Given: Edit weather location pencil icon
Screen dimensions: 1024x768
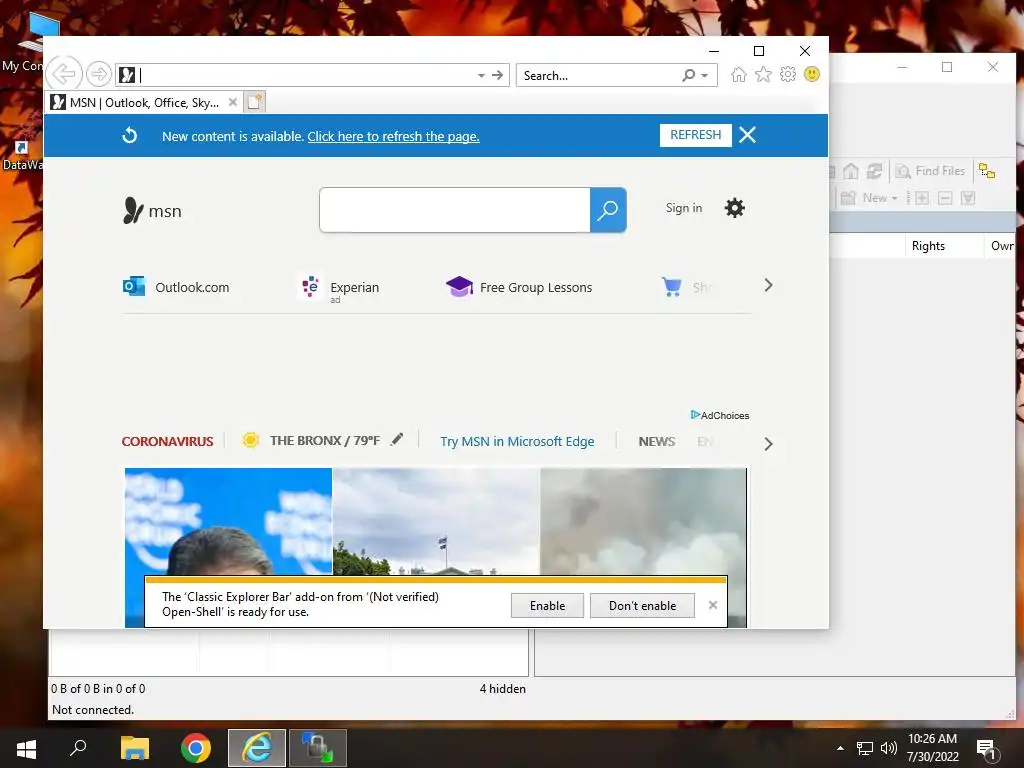Looking at the screenshot, I should [x=397, y=440].
